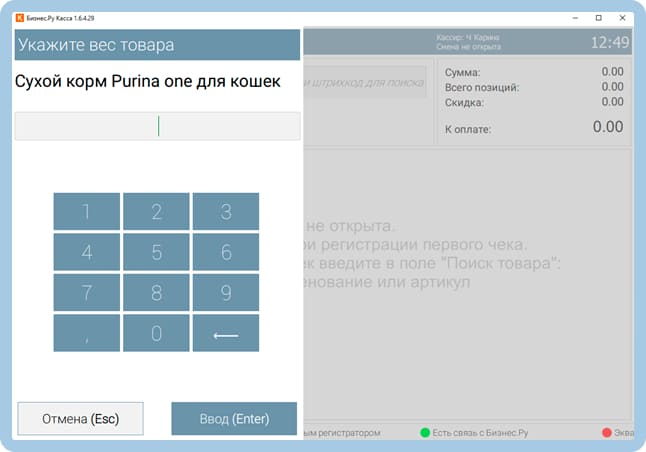Click the Бизнес.Ру Касса app icon in title bar
This screenshot has width=646, height=452.
[19, 18]
